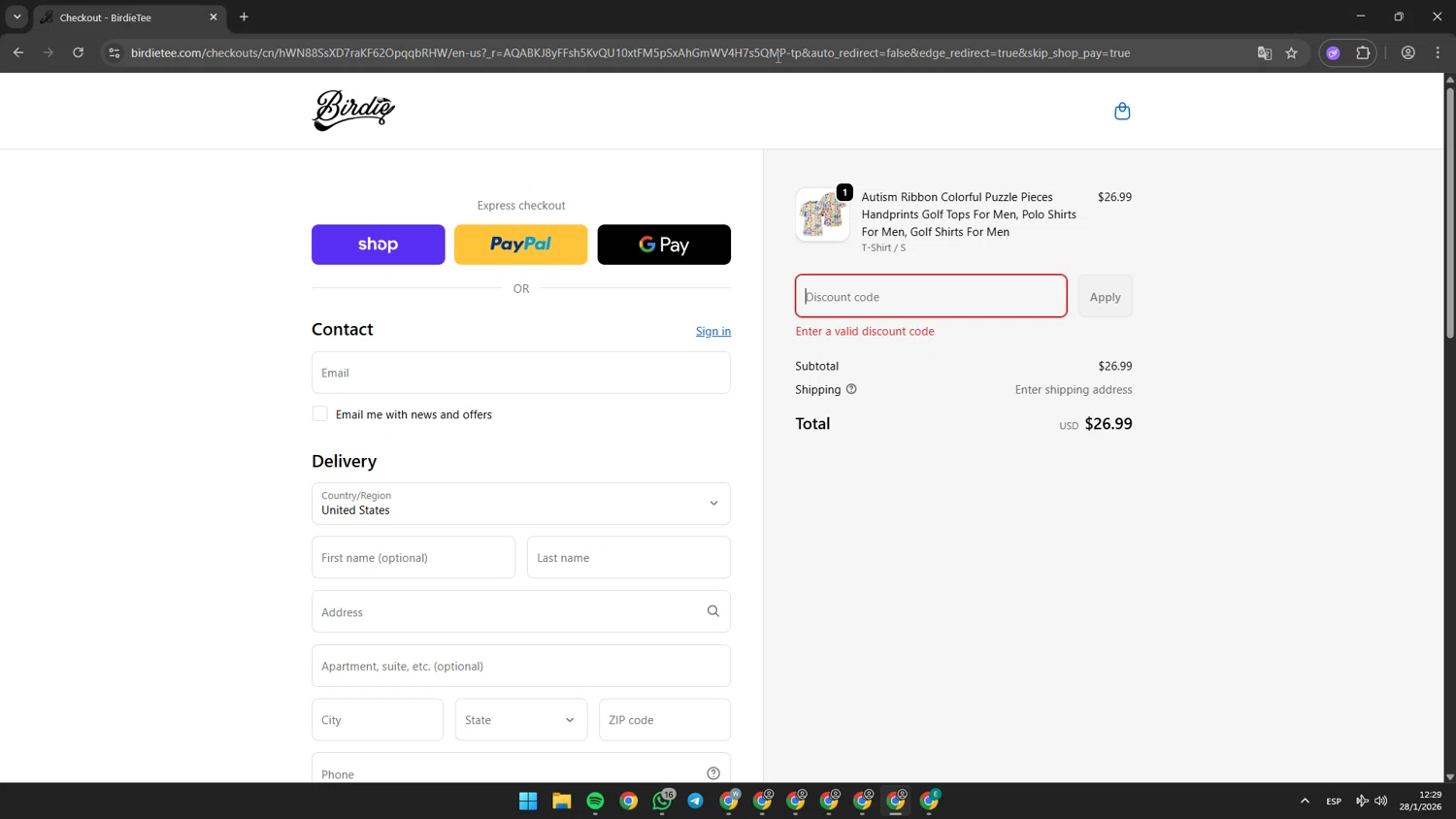The height and width of the screenshot is (819, 1456).
Task: Reload the checkout page
Action: 79,52
